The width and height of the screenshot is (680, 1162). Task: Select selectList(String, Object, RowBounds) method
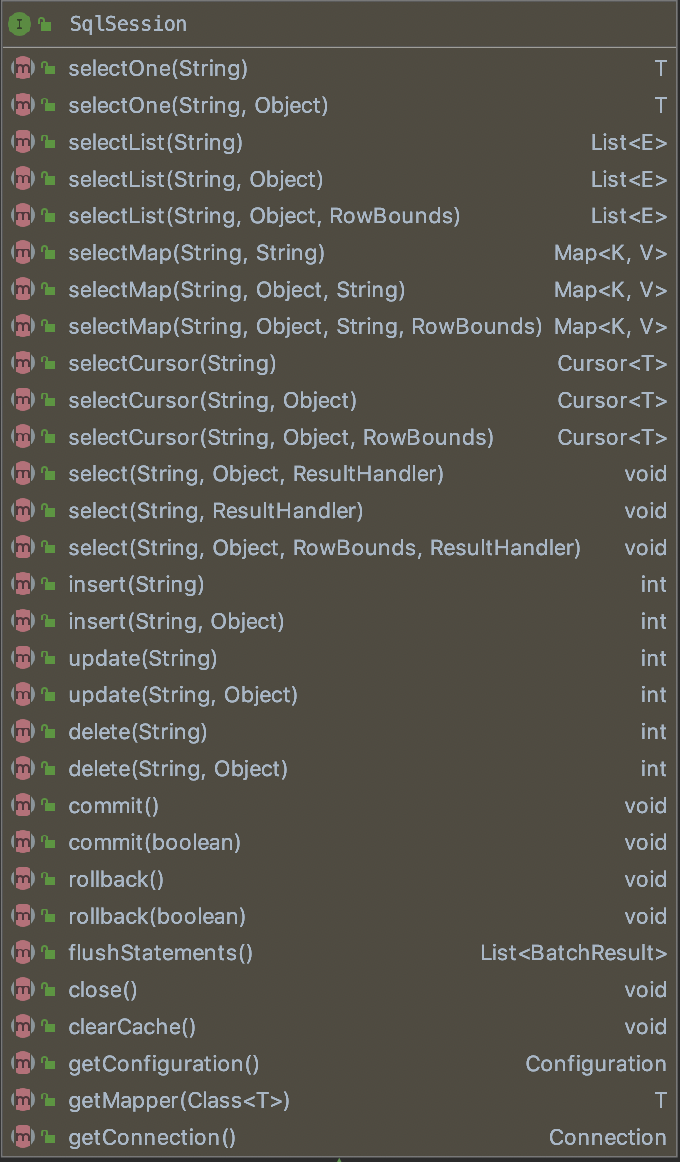coord(264,216)
